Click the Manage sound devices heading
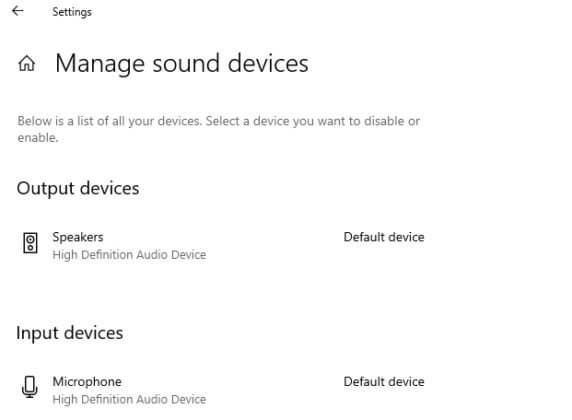The width and height of the screenshot is (572, 420). pyautogui.click(x=182, y=64)
